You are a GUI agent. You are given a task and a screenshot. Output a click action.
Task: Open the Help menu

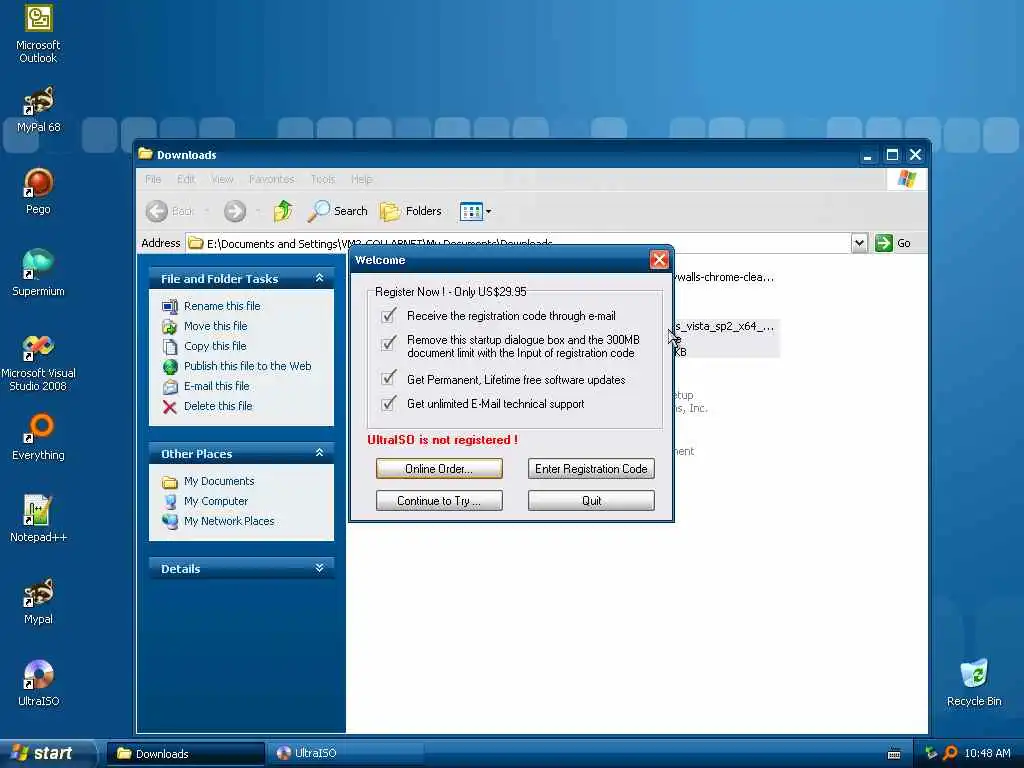coord(362,179)
